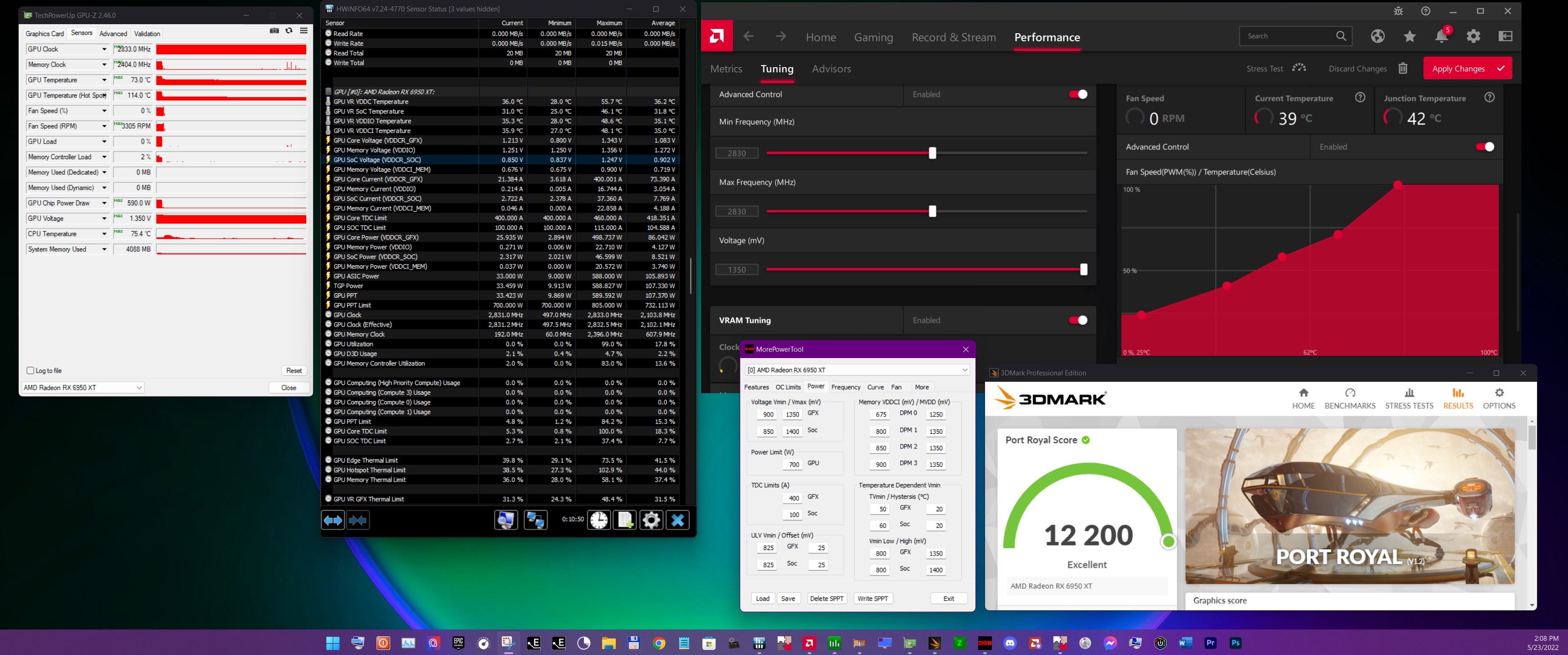This screenshot has width=1568, height=655.
Task: Click HWiNFO monitor with magnifier icon
Action: (505, 520)
